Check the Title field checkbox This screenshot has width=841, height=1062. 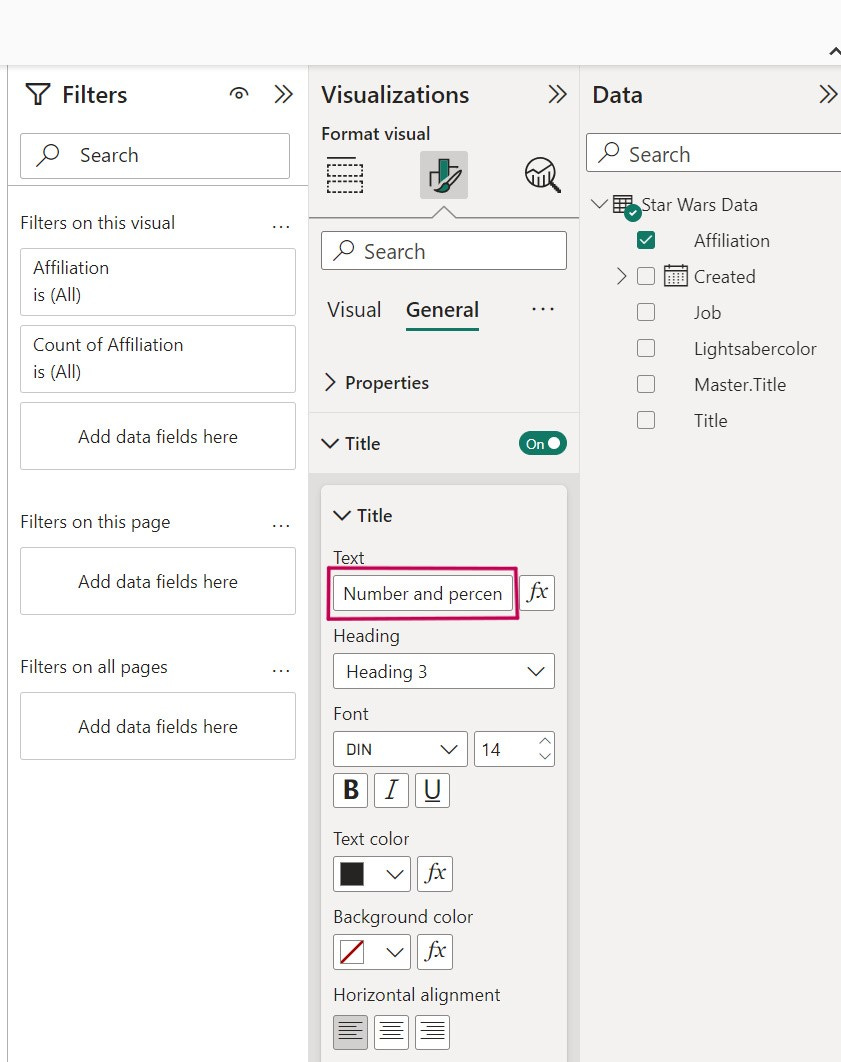[x=646, y=420]
